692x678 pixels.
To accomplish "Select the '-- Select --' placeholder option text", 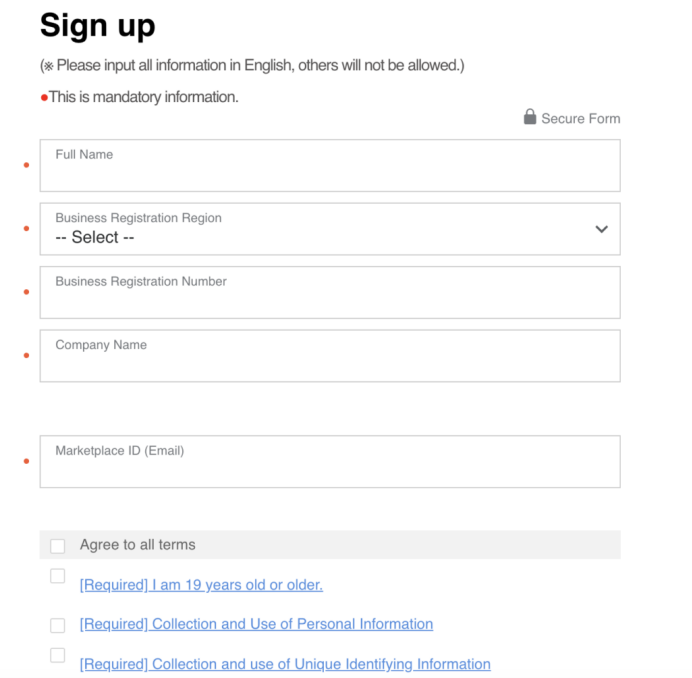I will 94,237.
